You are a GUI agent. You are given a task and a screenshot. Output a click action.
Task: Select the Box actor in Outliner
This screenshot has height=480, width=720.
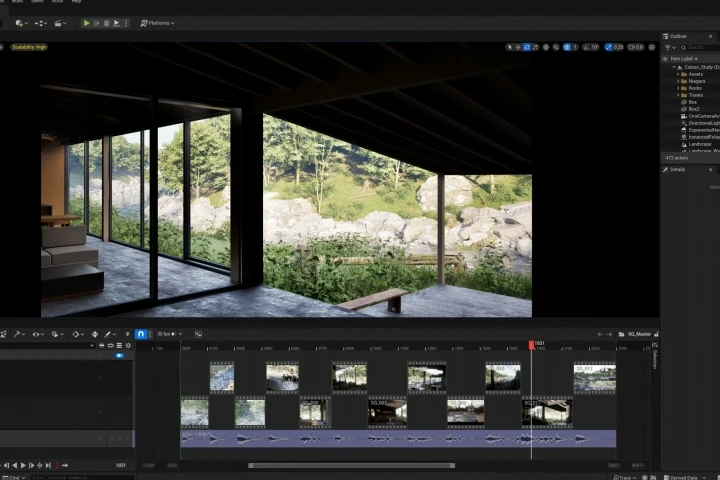[692, 102]
